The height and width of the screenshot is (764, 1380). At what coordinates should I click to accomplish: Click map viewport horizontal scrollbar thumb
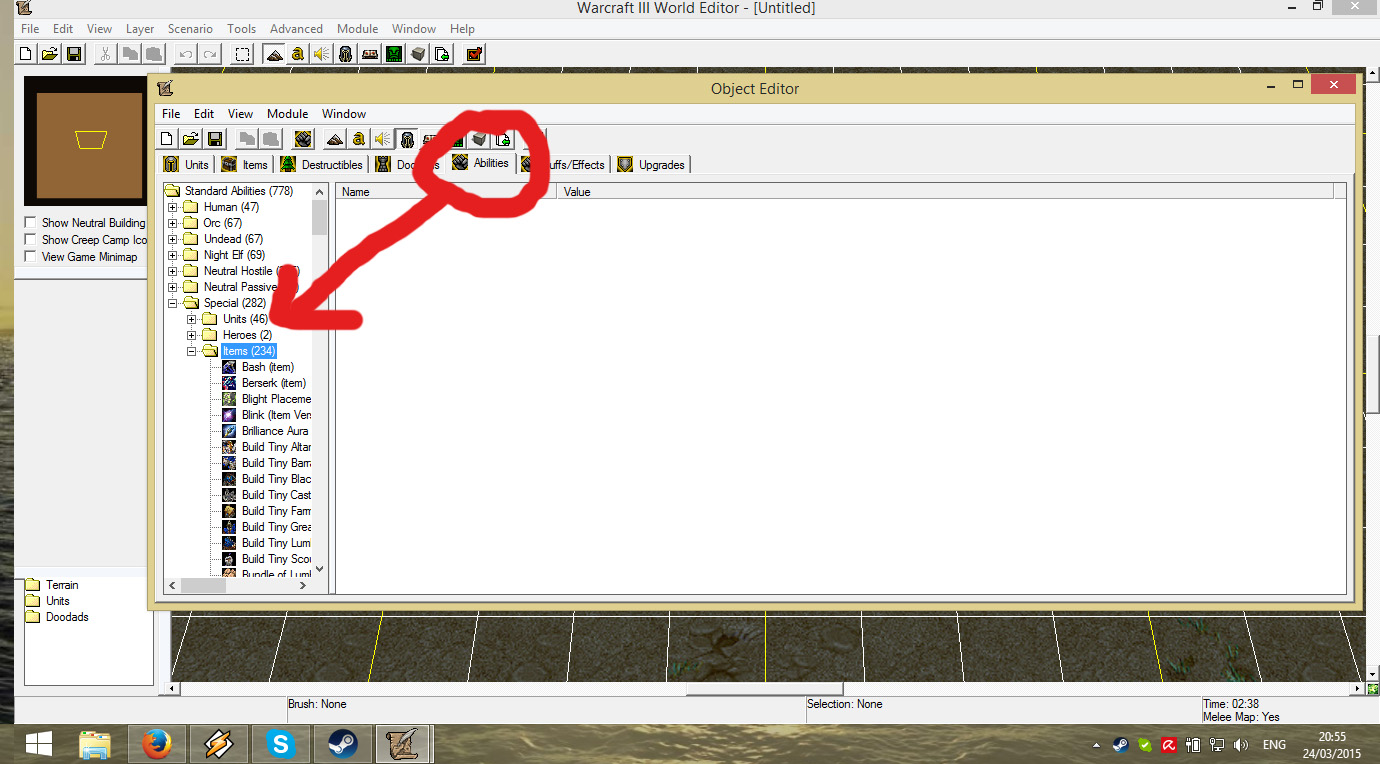coord(764,689)
